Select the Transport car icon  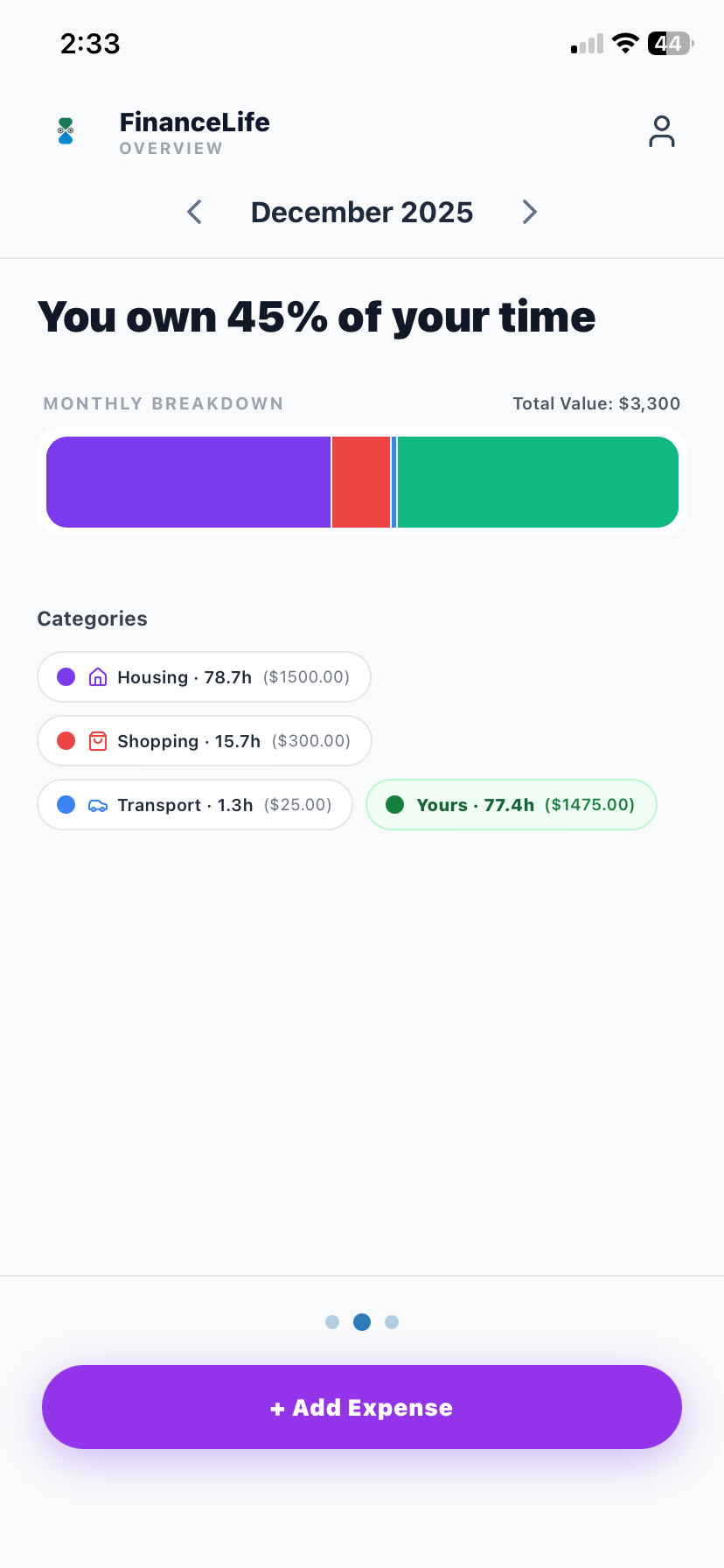(x=98, y=804)
